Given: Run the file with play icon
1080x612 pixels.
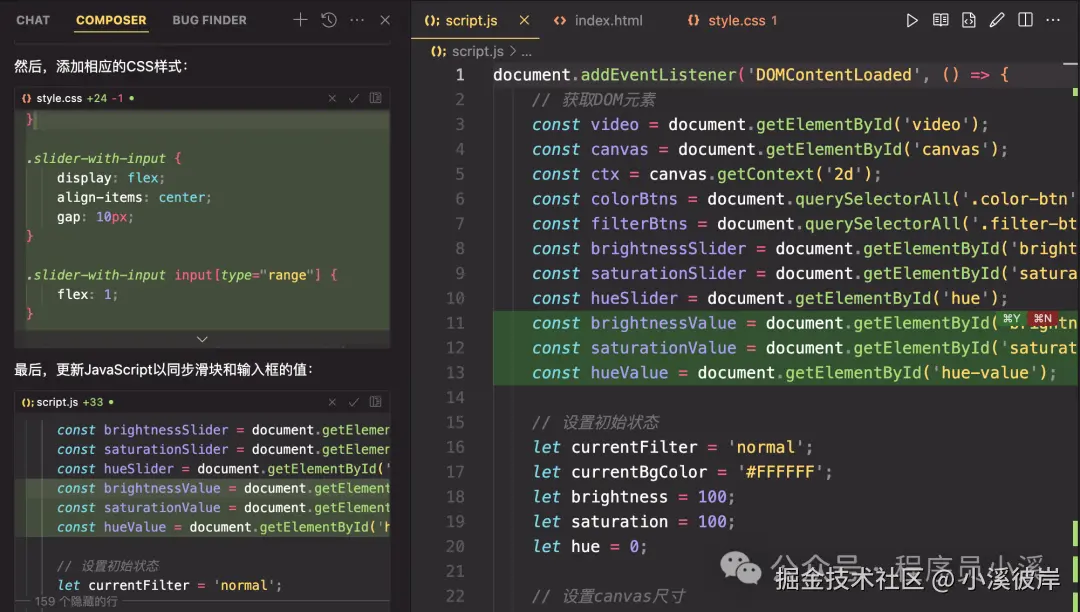Looking at the screenshot, I should point(912,21).
